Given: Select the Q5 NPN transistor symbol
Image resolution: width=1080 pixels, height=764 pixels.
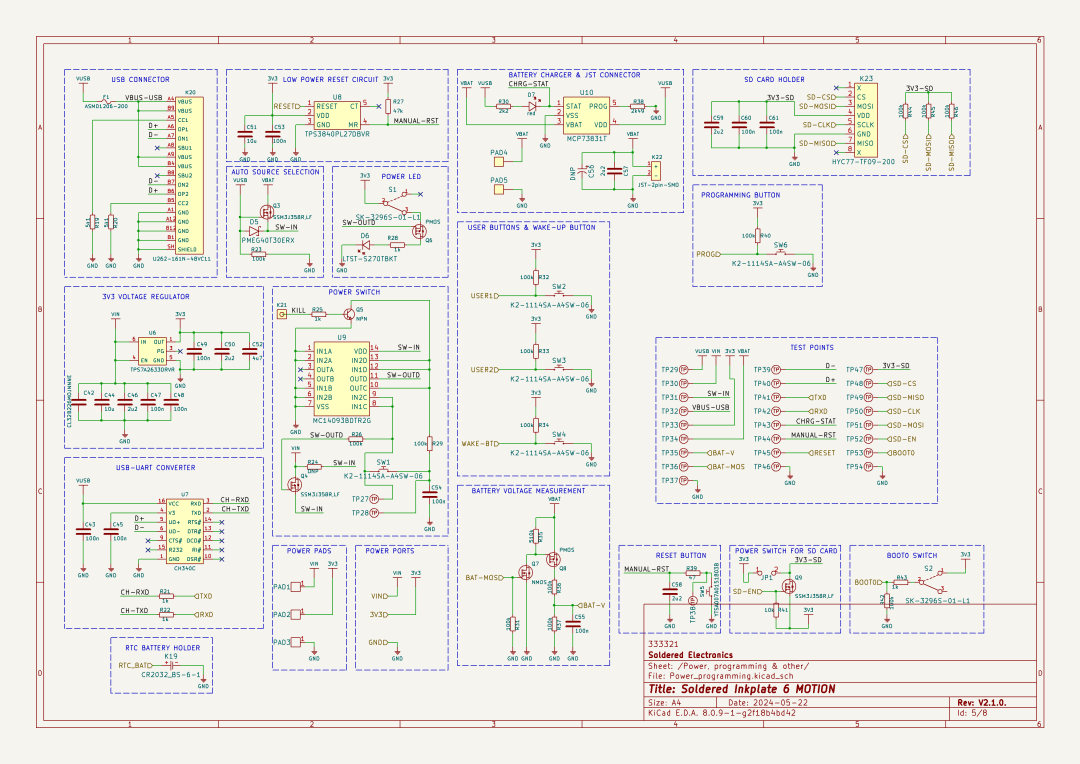Looking at the screenshot, I should 350,313.
